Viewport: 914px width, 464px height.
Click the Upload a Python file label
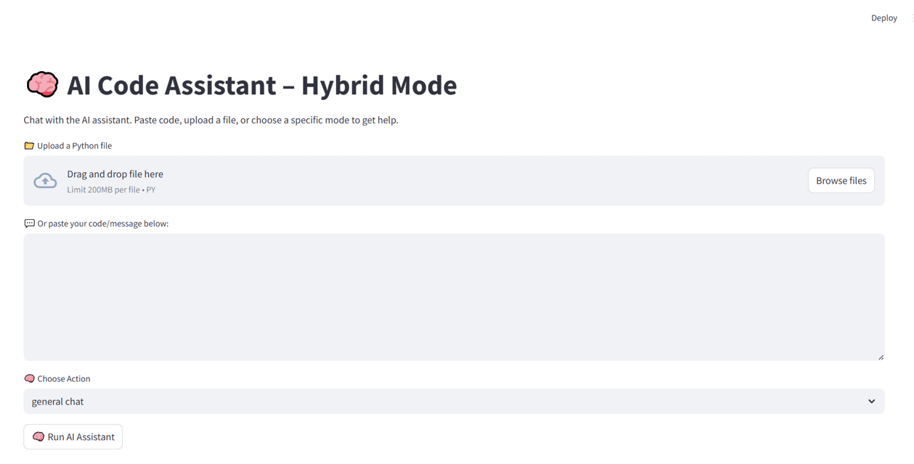click(x=74, y=146)
